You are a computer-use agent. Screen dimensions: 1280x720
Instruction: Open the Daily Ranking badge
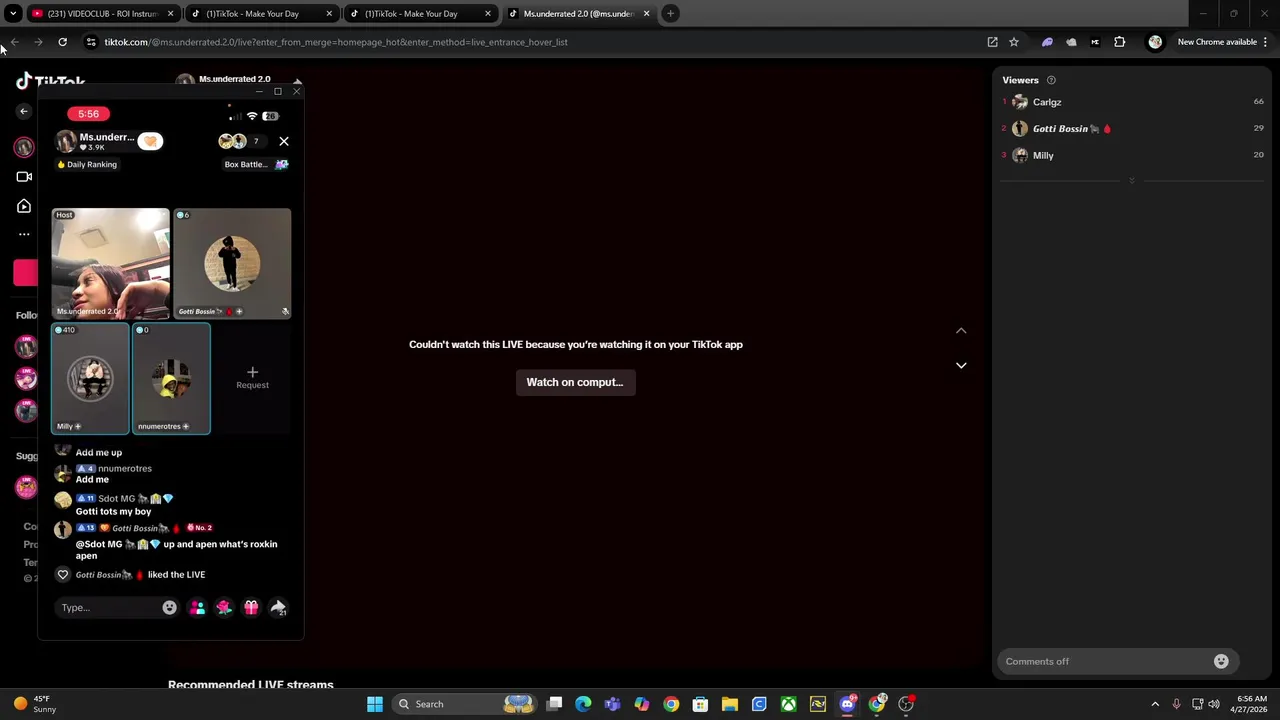[87, 164]
